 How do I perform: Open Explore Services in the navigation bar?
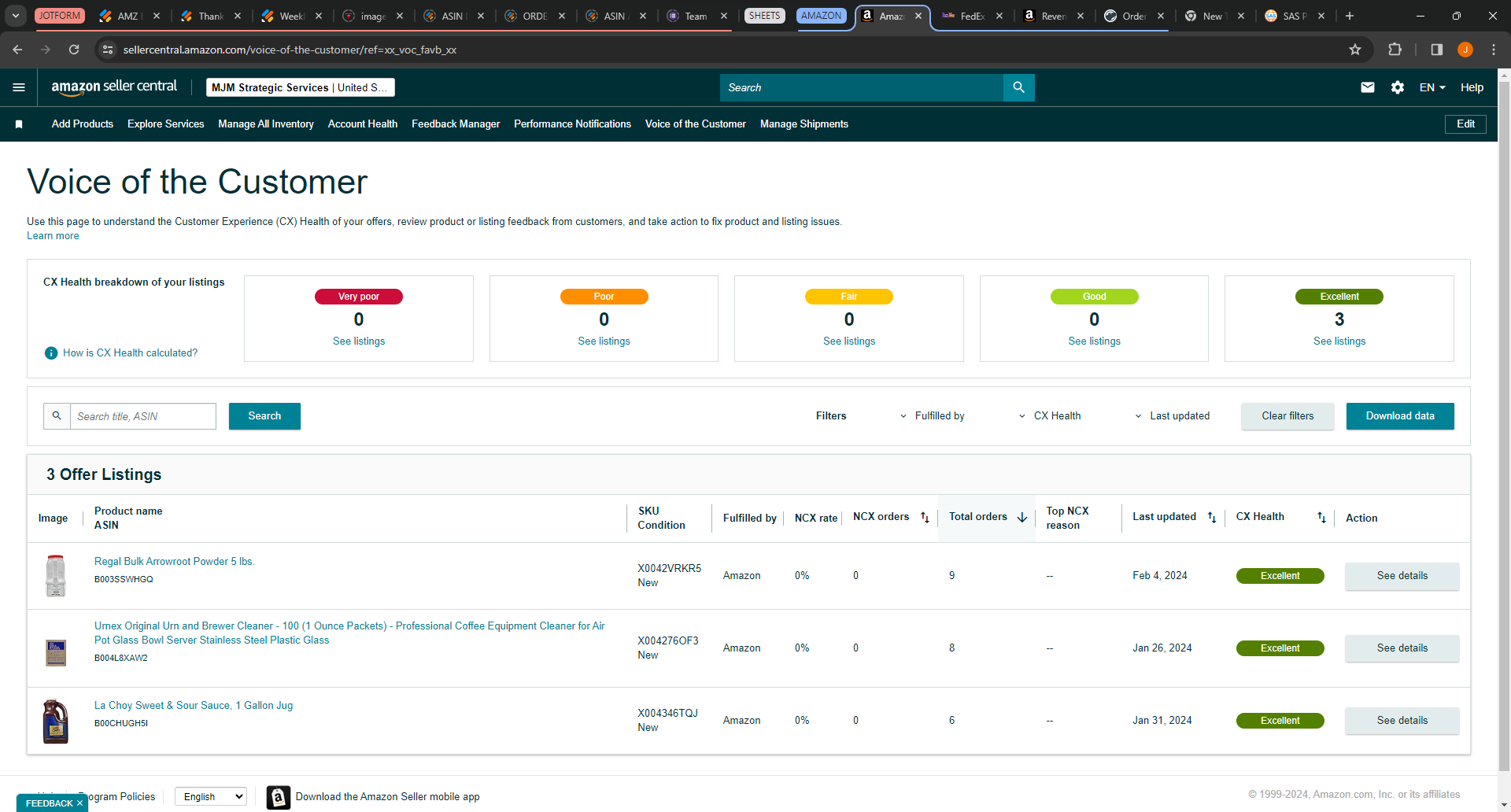pyautogui.click(x=166, y=124)
